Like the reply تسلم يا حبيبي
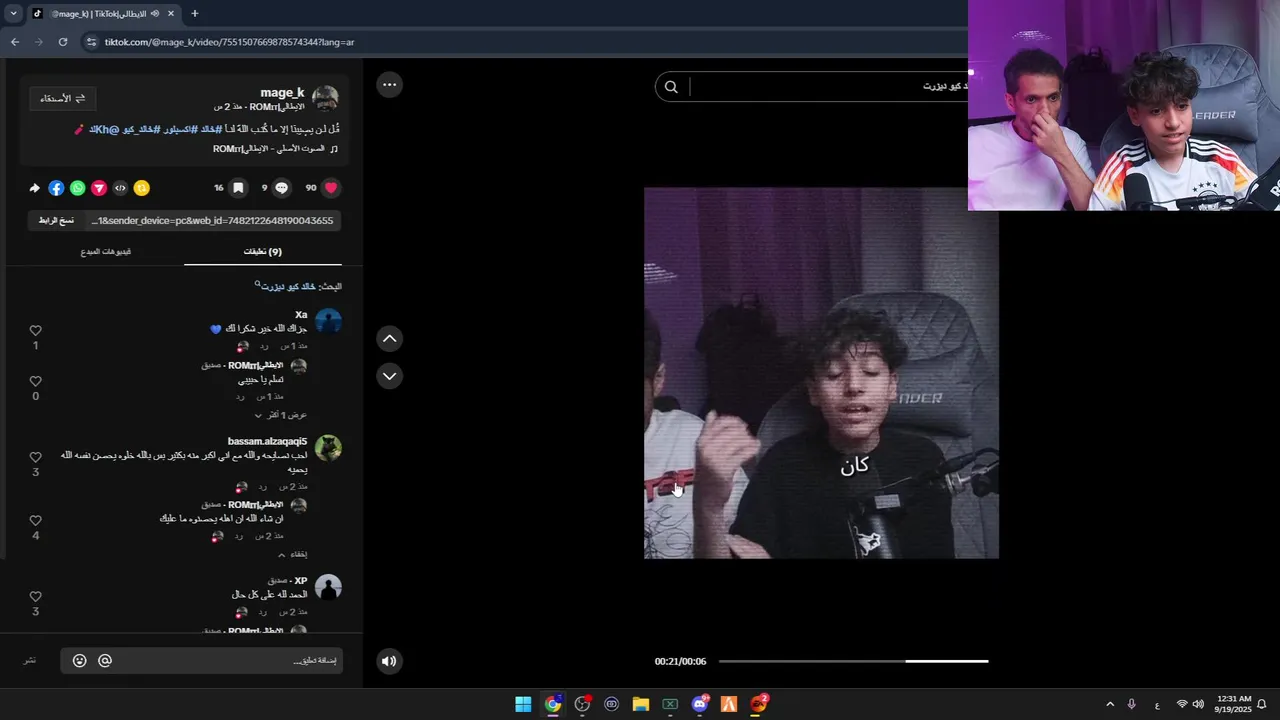The height and width of the screenshot is (720, 1280). coord(36,381)
